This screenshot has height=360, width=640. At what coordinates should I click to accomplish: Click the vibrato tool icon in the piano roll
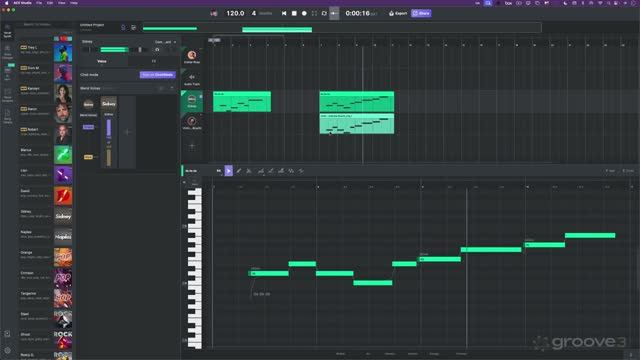coord(291,171)
